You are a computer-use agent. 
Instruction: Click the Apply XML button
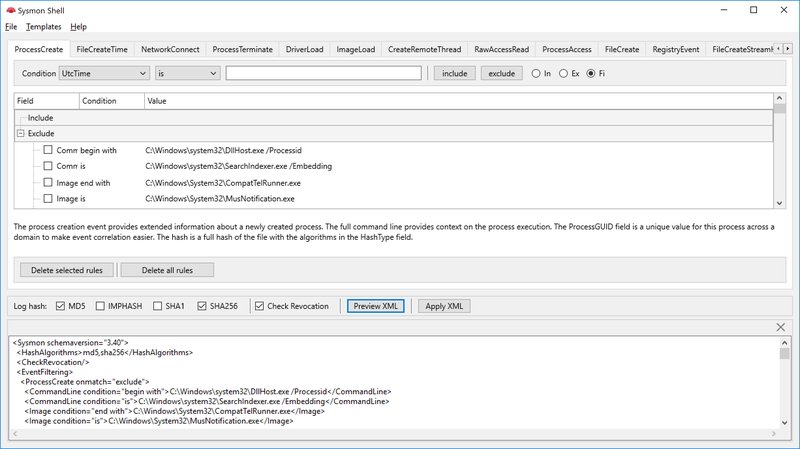coord(444,306)
